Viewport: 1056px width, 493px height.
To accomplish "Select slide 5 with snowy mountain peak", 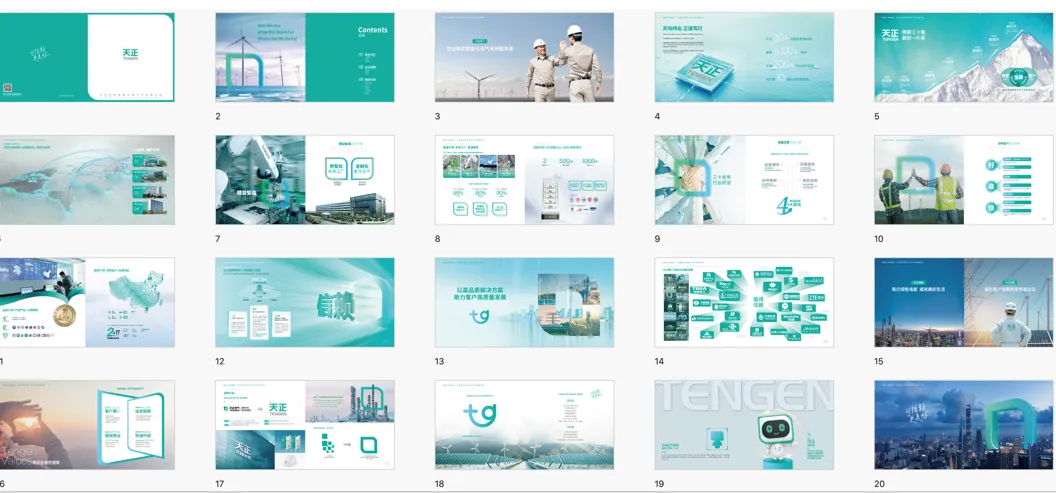I will 964,57.
